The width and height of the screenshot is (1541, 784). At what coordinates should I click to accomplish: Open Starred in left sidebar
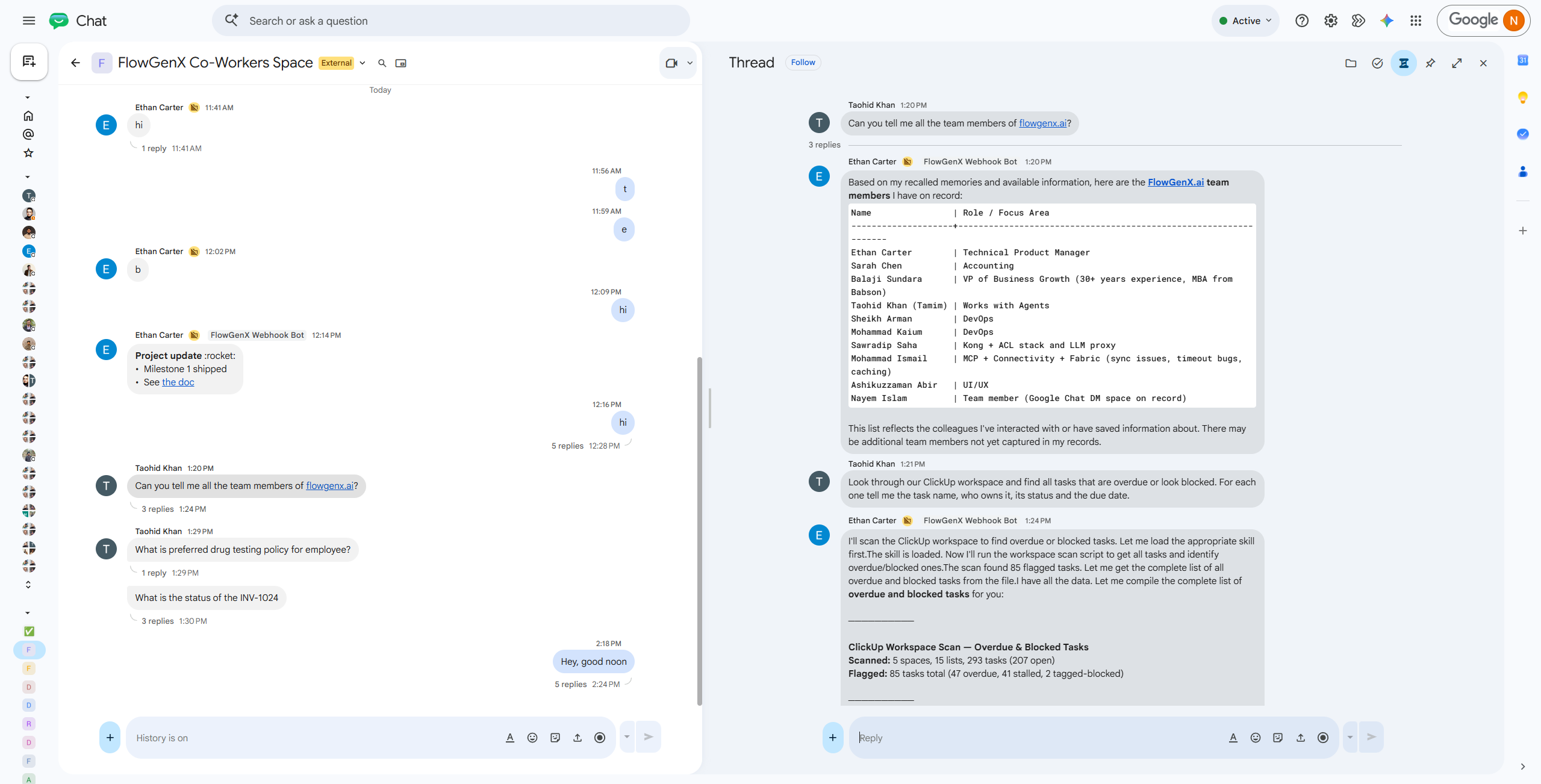28,153
